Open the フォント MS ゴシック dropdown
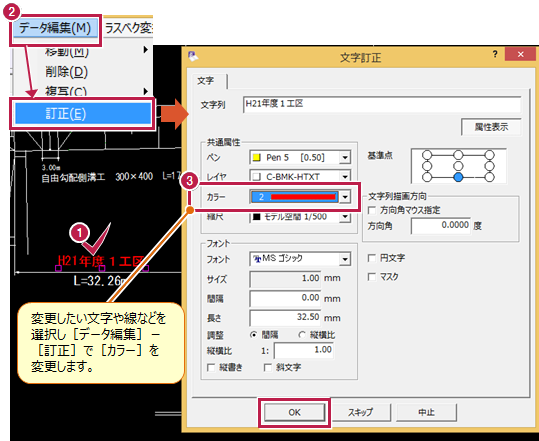Image resolution: width=539 pixels, height=441 pixels. (345, 259)
